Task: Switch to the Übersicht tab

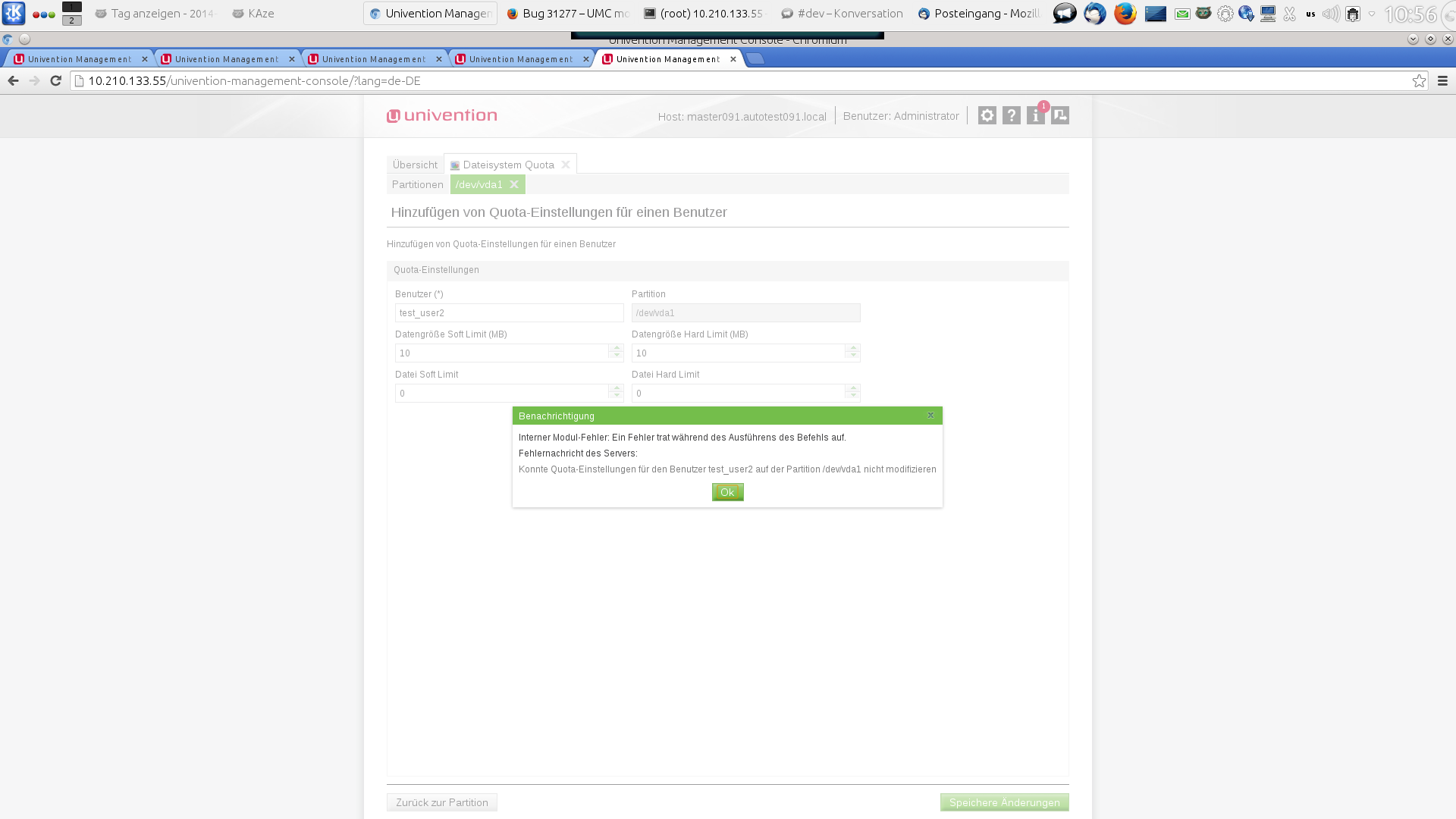Action: pos(415,165)
